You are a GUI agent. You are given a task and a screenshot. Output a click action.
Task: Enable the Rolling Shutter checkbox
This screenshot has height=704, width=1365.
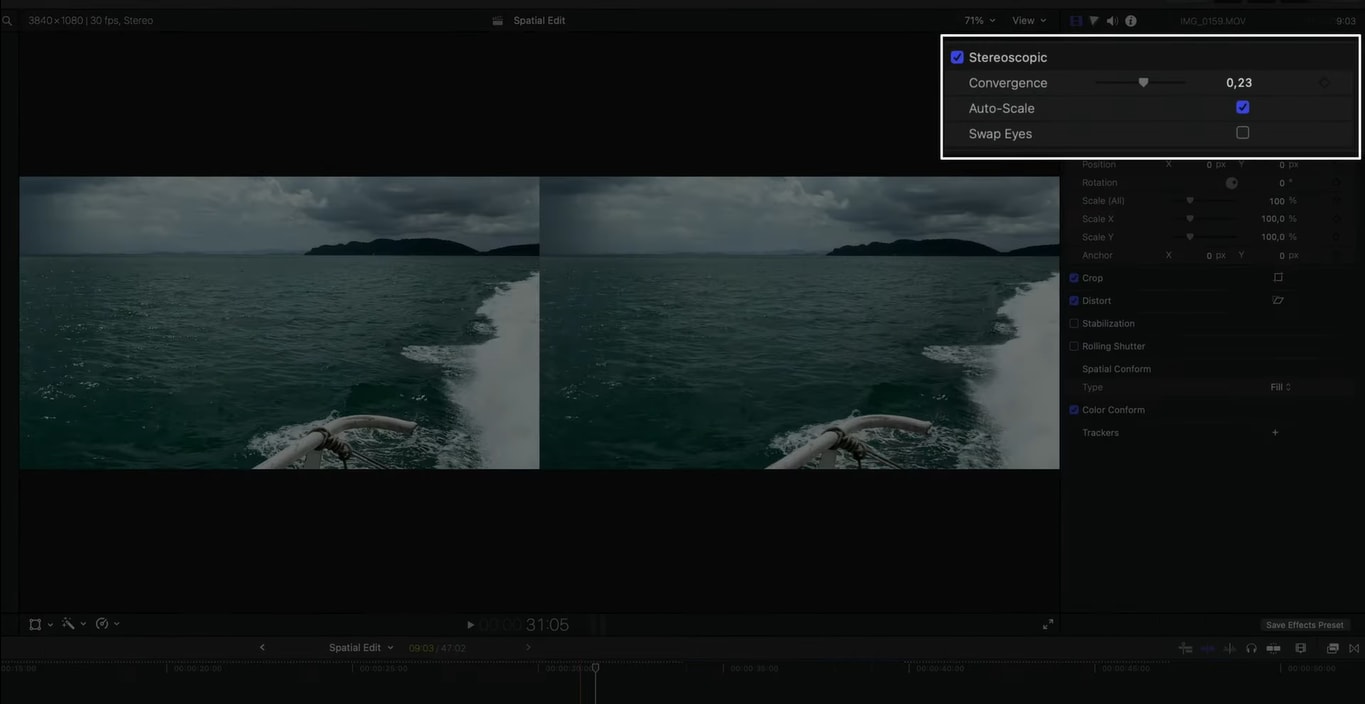pos(1074,346)
